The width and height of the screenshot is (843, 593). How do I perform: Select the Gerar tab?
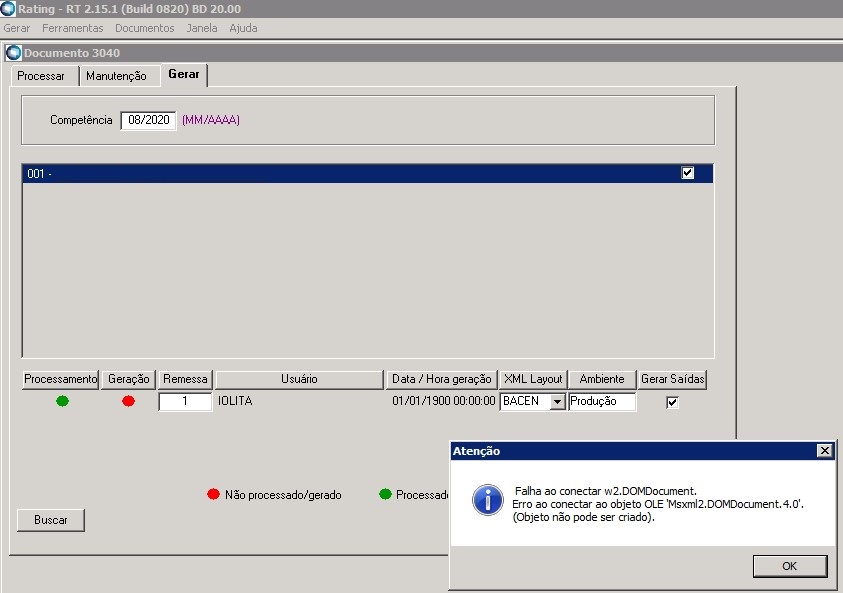(184, 74)
